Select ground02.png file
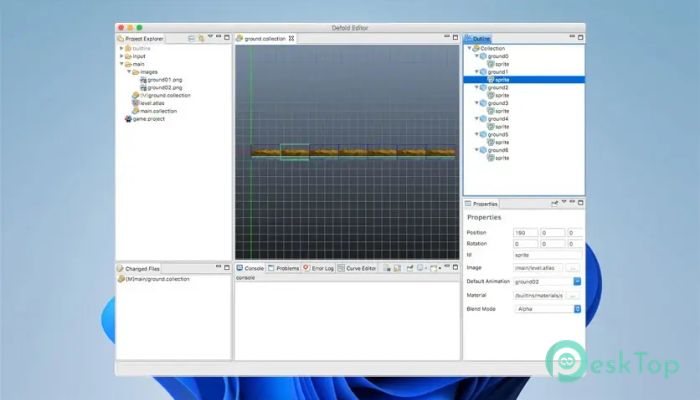The width and height of the screenshot is (700, 400). point(165,88)
